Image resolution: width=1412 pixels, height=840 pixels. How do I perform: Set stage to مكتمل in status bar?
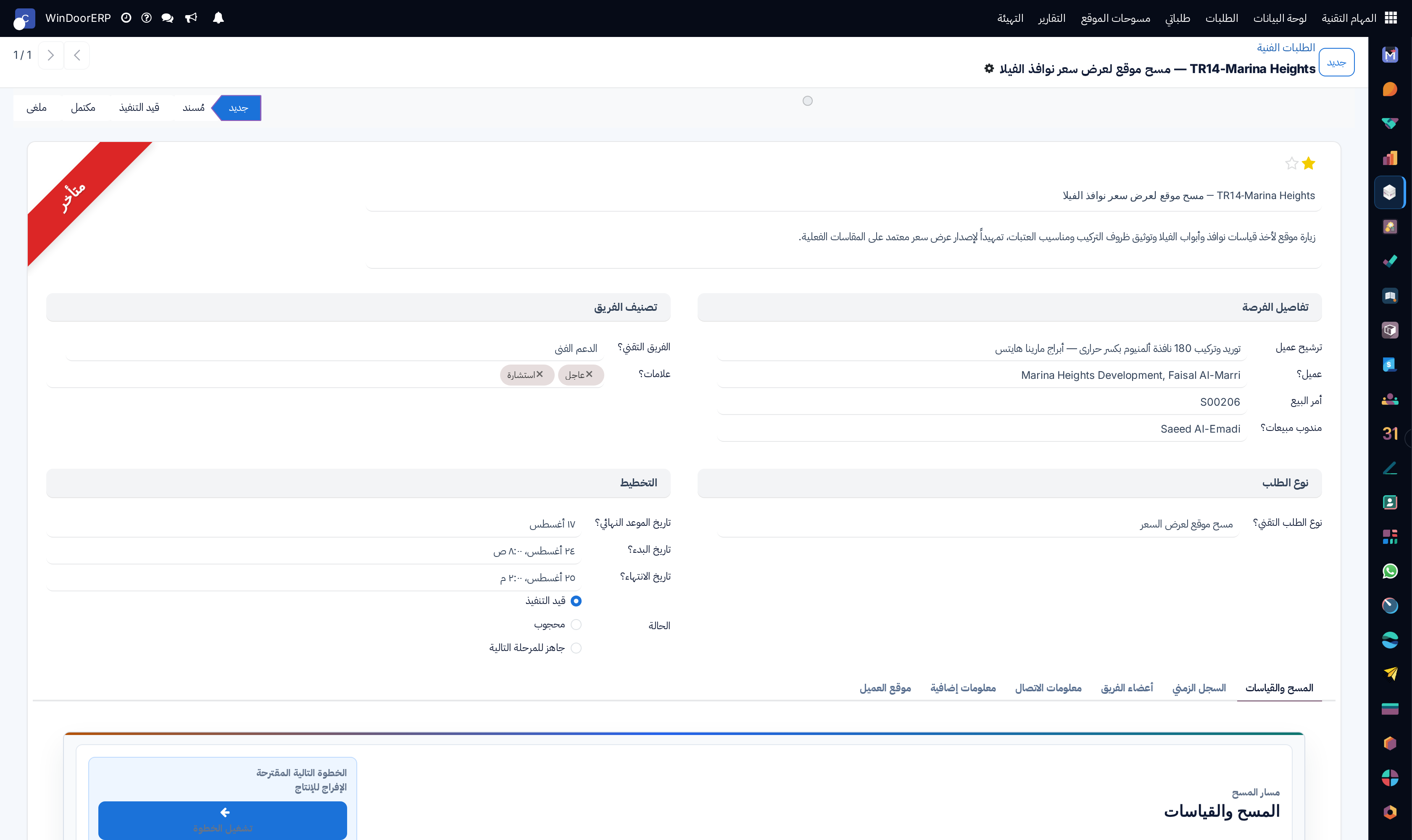pos(83,108)
